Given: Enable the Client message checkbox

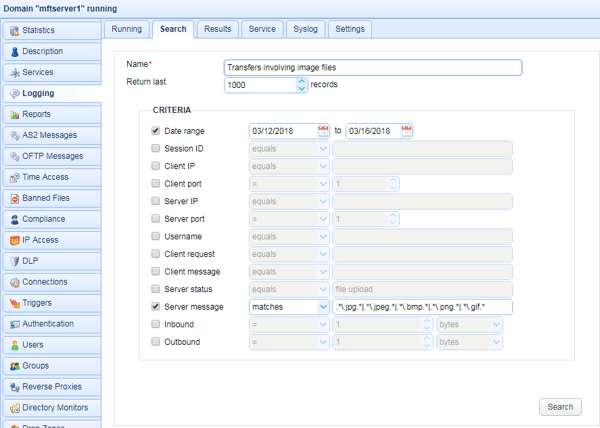Looking at the screenshot, I should pyautogui.click(x=155, y=271).
